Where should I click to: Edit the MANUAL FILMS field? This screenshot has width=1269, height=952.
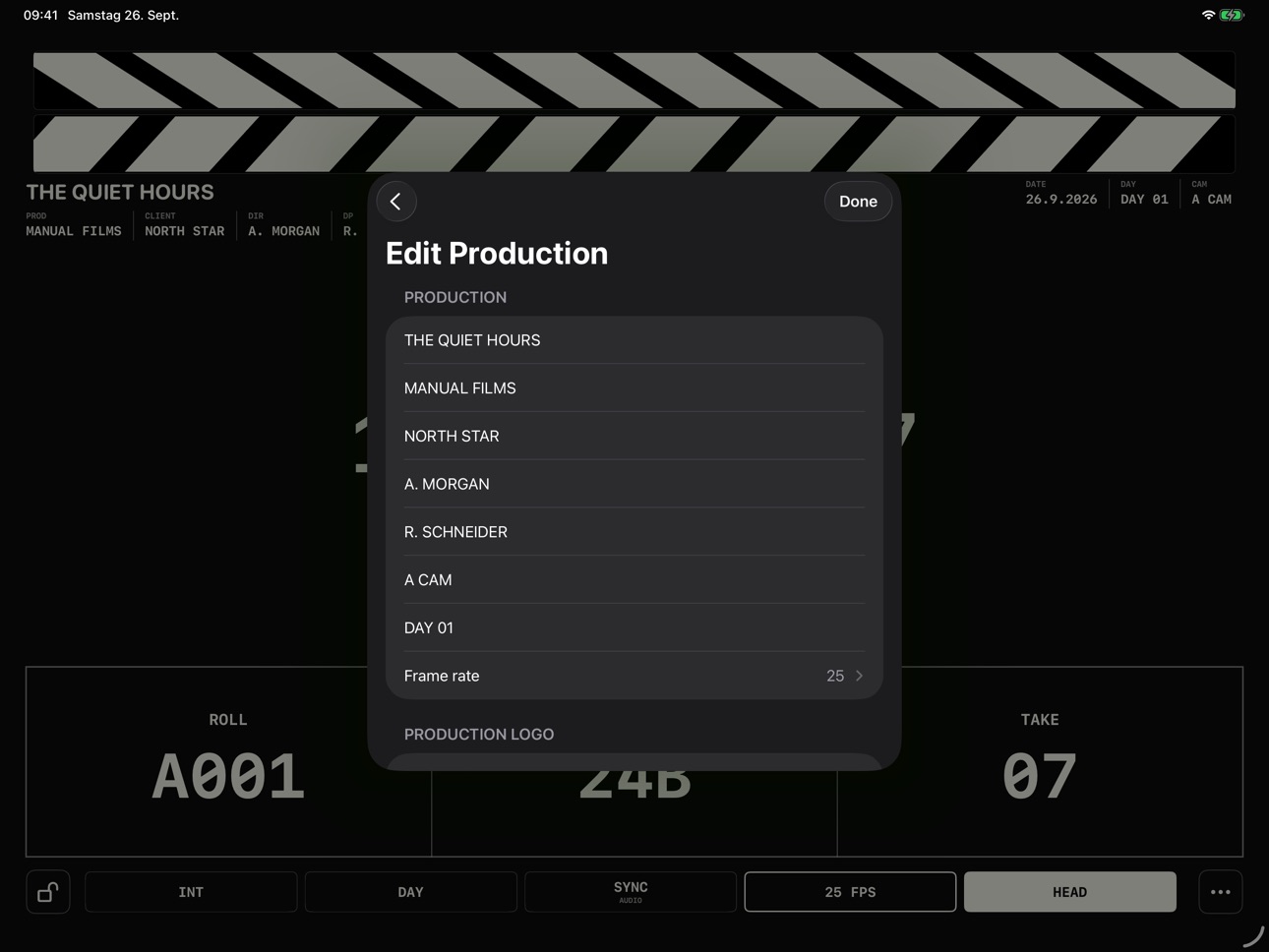(x=634, y=388)
